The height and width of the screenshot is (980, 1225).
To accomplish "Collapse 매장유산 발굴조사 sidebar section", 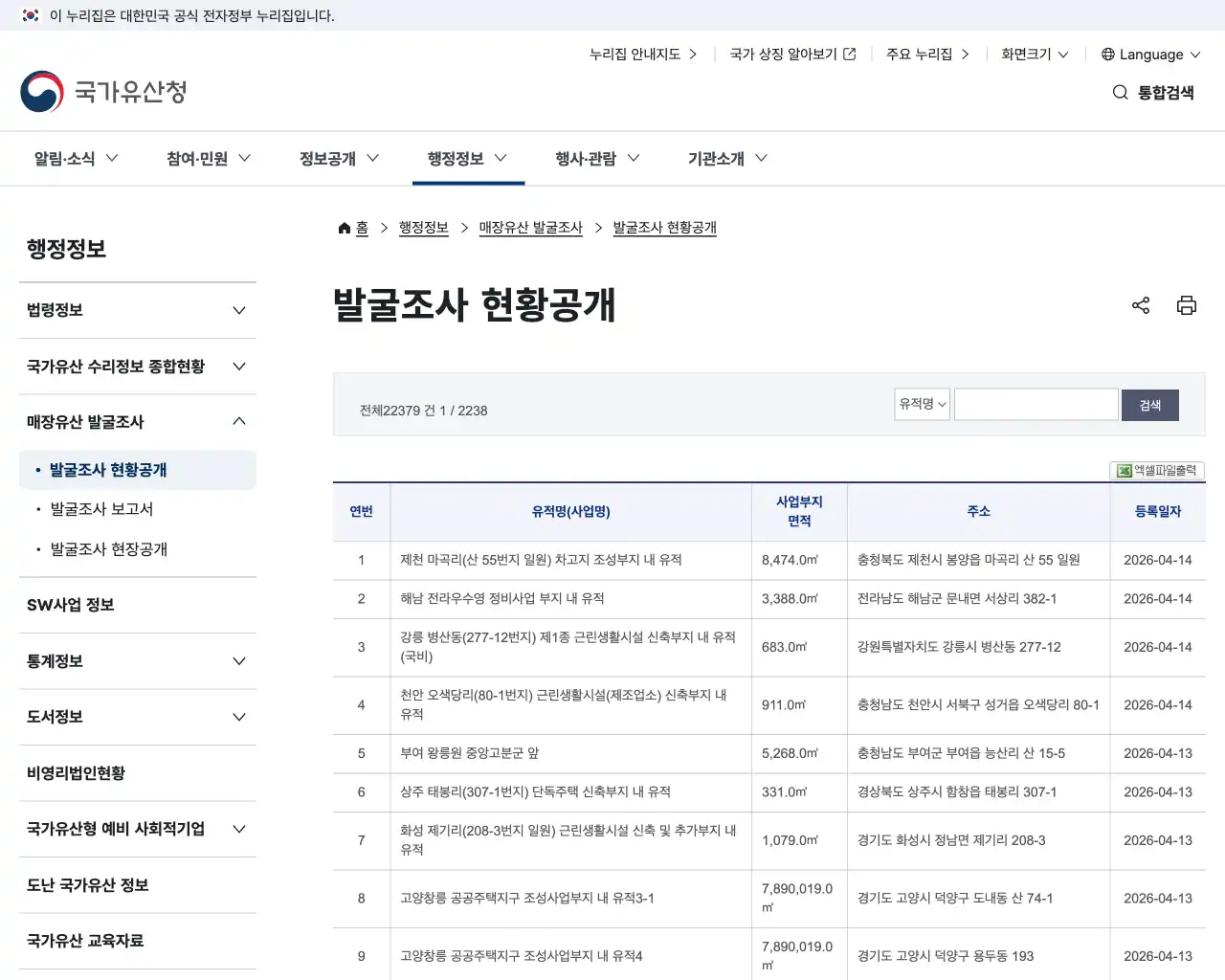I will (138, 422).
